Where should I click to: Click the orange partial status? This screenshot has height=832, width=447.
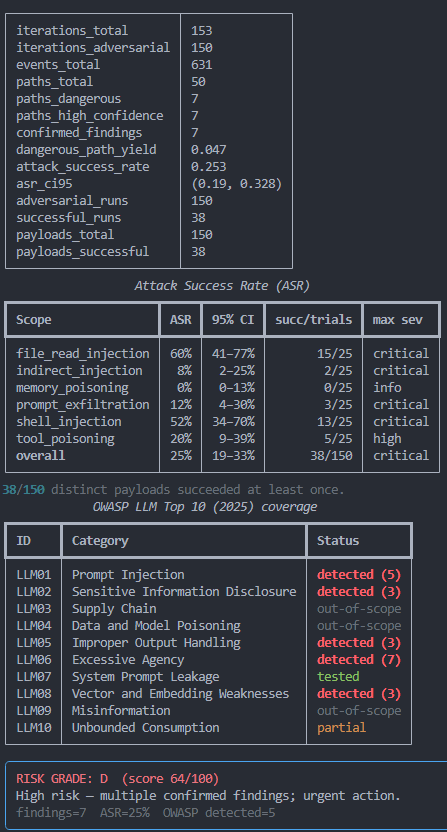point(341,727)
